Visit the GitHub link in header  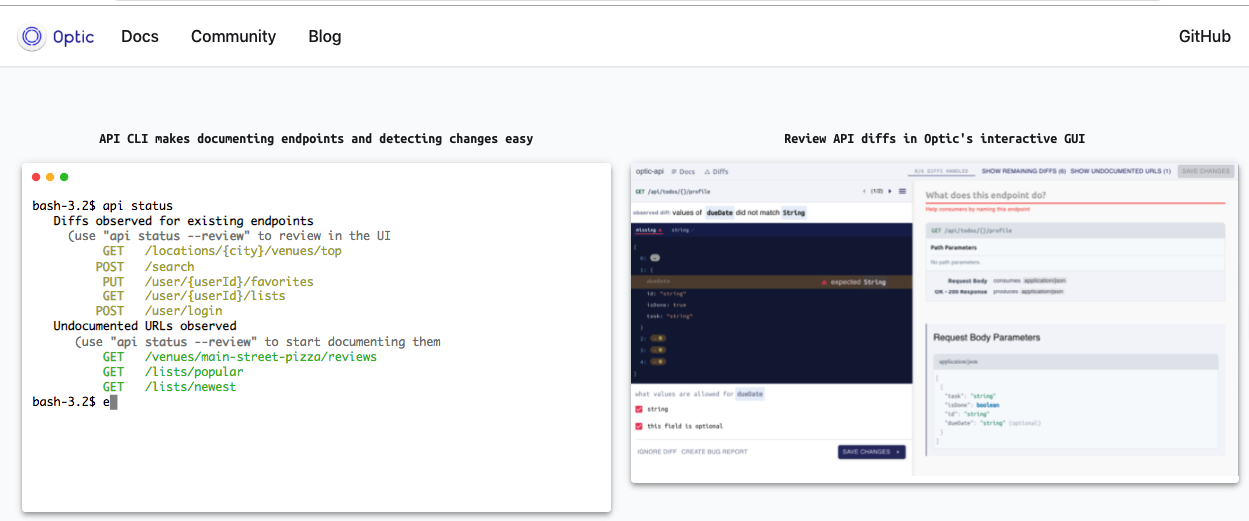(x=1205, y=36)
